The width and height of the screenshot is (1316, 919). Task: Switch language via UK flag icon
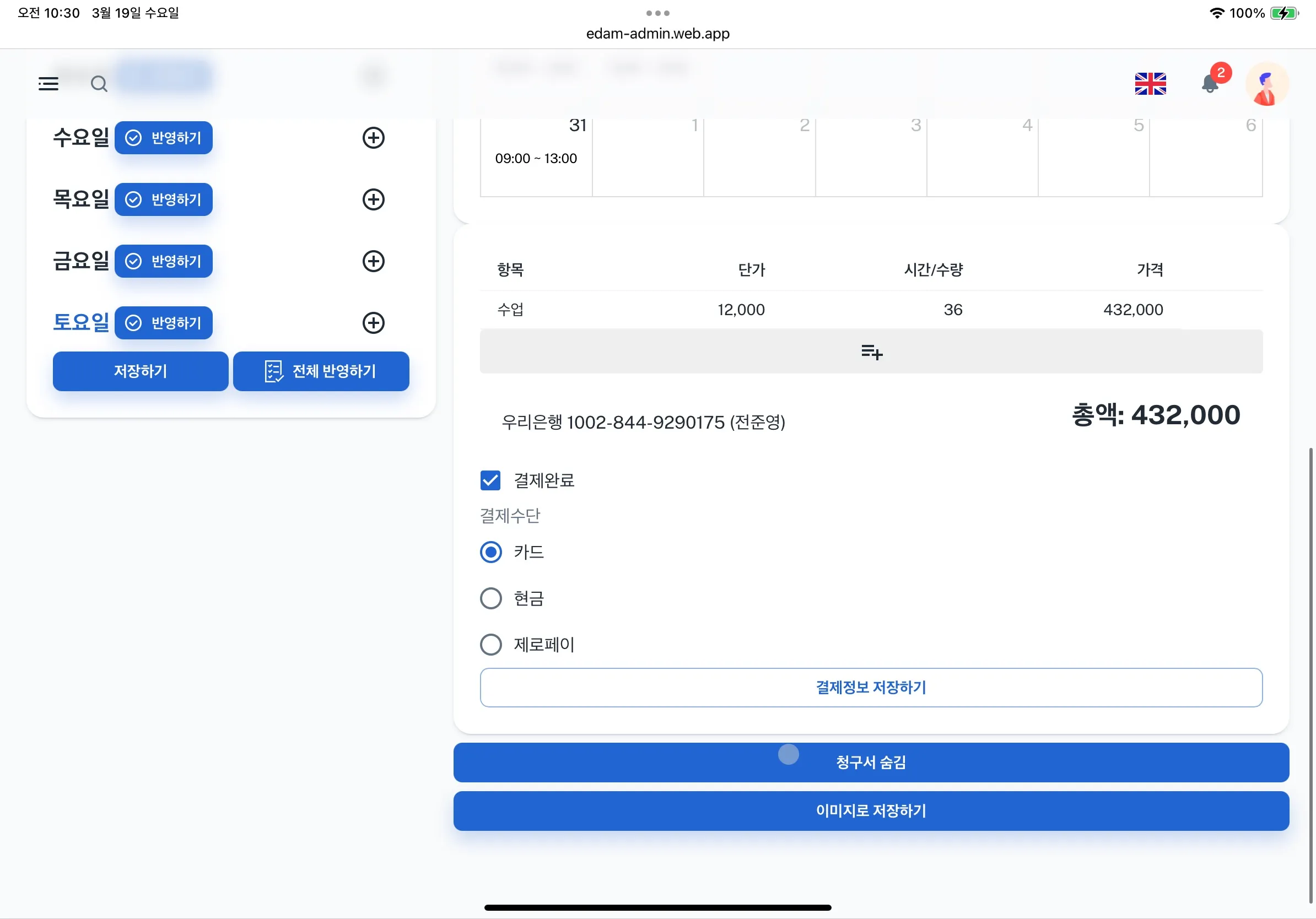pos(1150,84)
